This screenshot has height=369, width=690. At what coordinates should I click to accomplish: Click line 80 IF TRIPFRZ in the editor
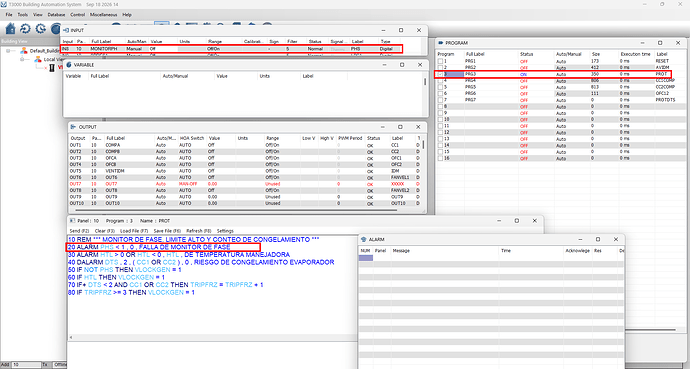(132, 292)
